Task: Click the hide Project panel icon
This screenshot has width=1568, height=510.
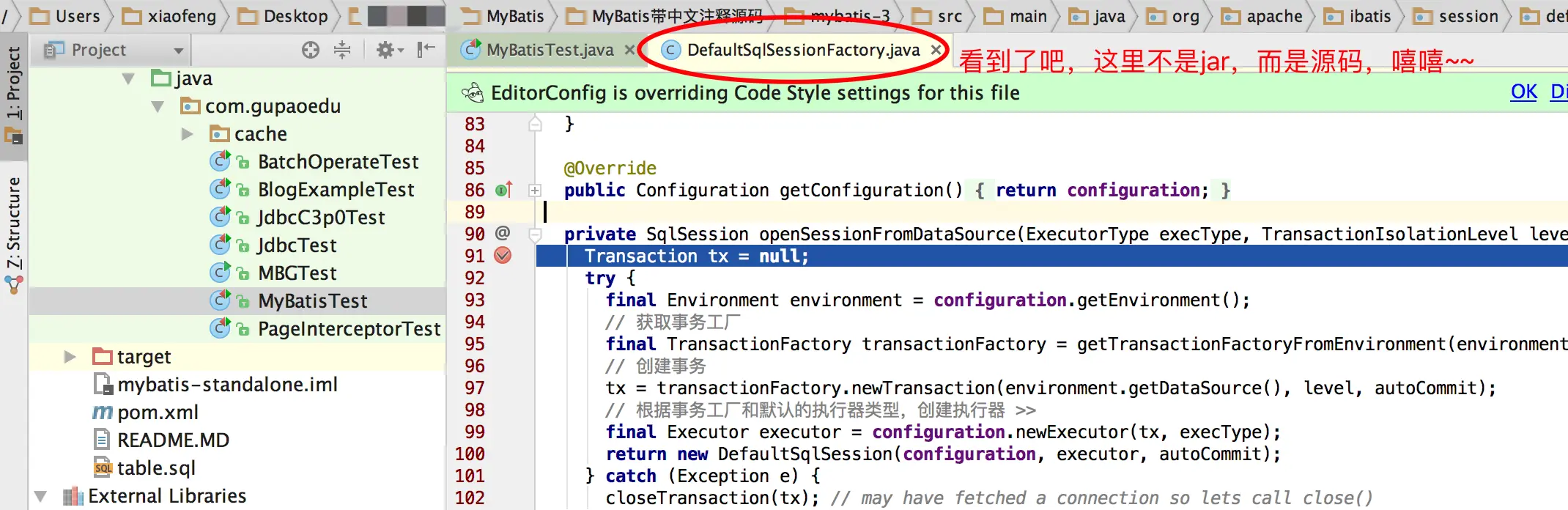Action: point(426,50)
